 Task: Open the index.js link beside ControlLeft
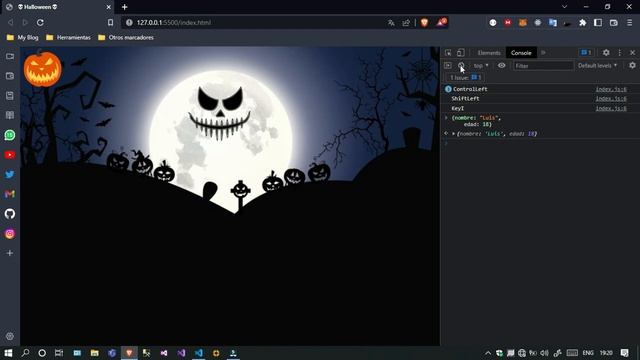pyautogui.click(x=611, y=89)
